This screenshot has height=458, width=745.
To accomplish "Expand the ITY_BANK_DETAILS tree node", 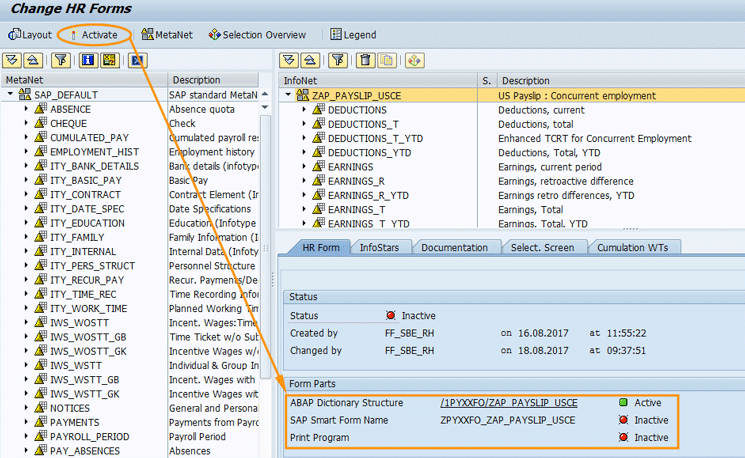I will (27, 166).
